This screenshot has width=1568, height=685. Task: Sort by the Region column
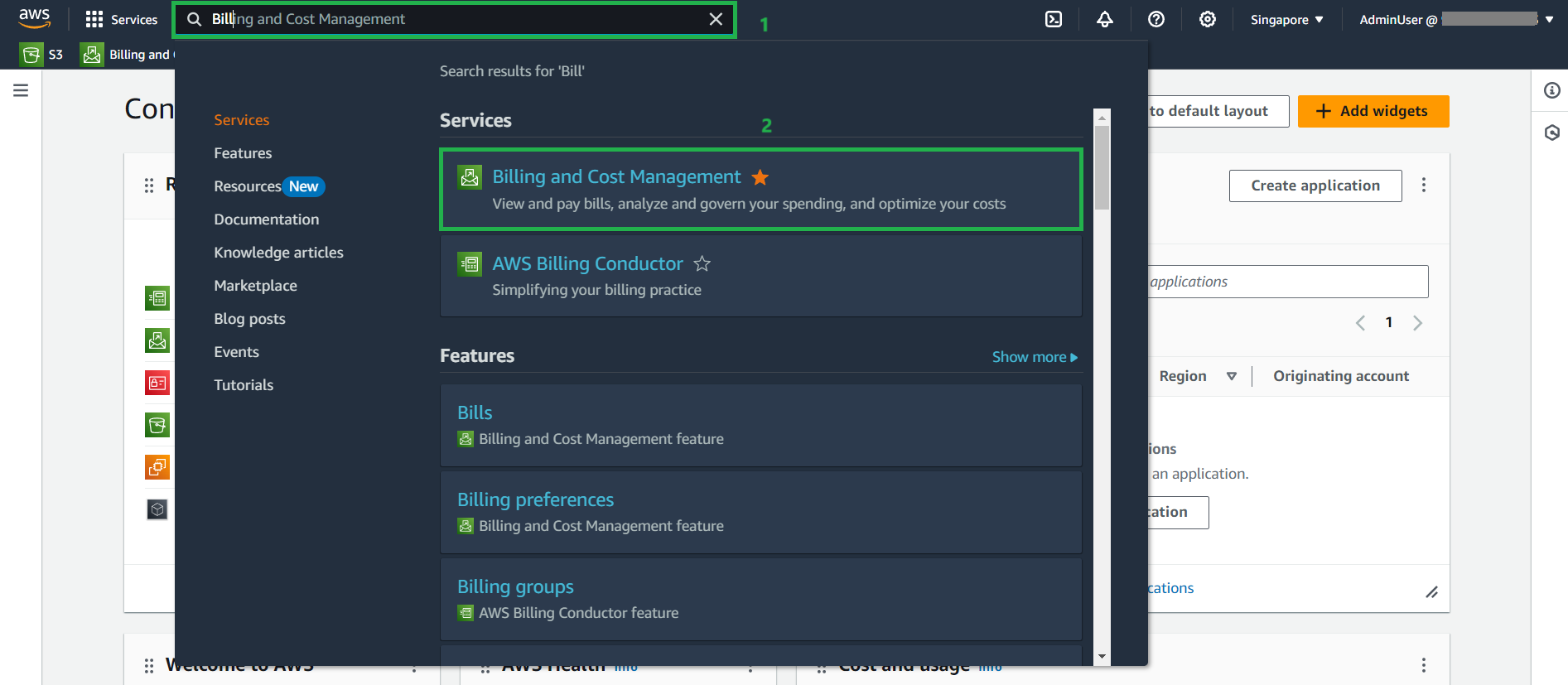tap(1198, 376)
